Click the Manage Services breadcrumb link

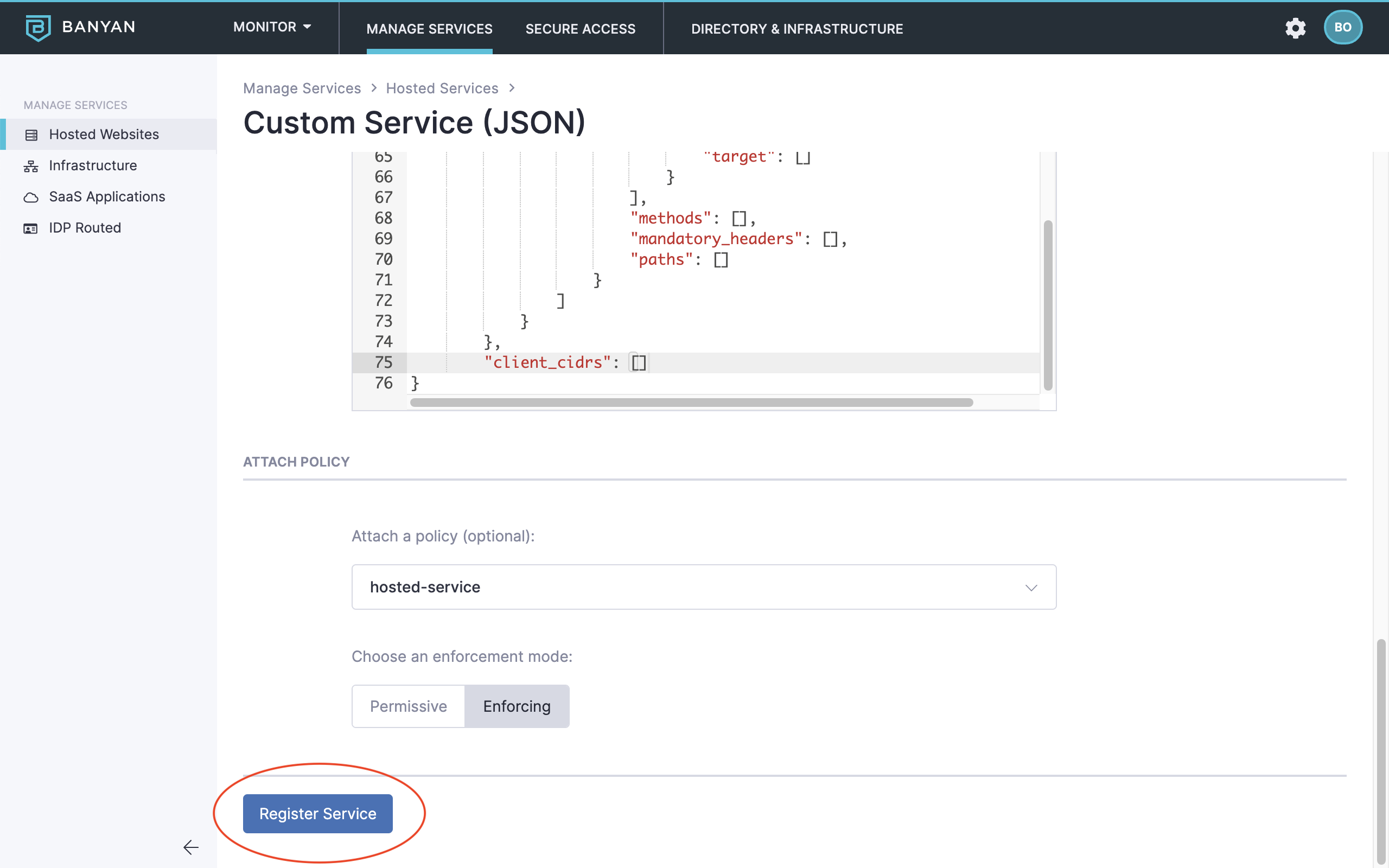302,88
